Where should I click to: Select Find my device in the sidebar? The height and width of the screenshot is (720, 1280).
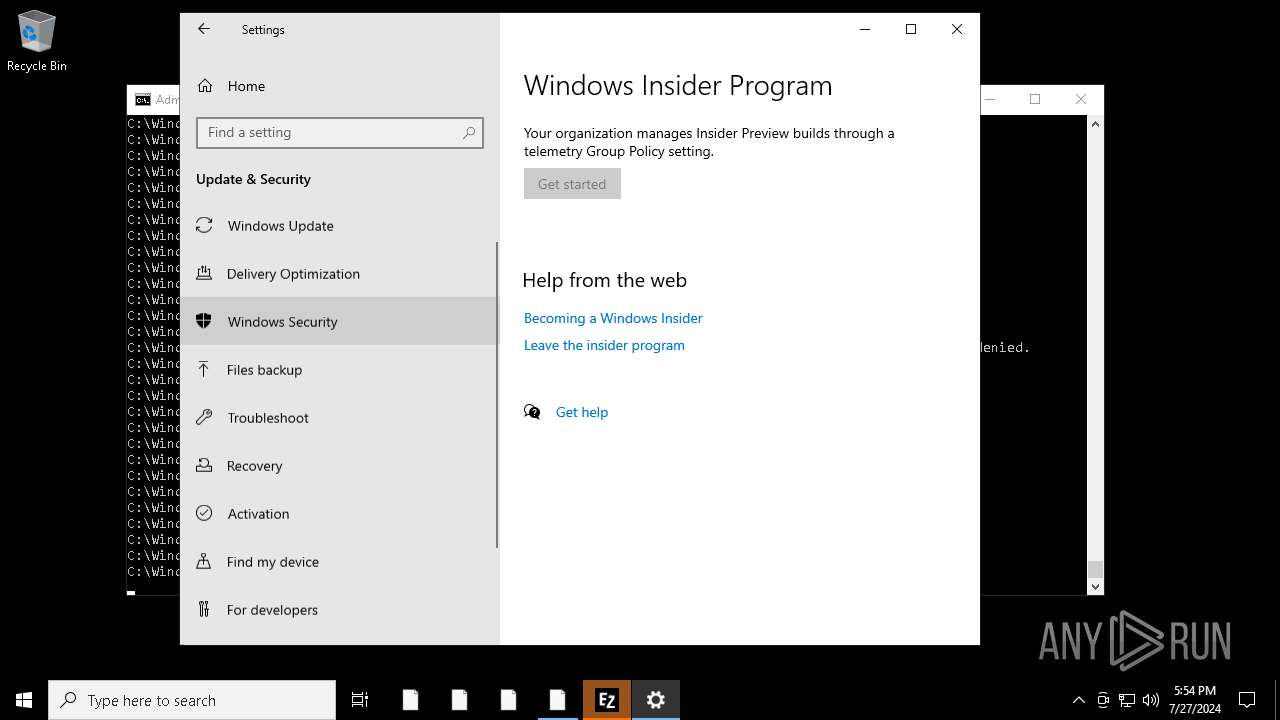click(339, 562)
